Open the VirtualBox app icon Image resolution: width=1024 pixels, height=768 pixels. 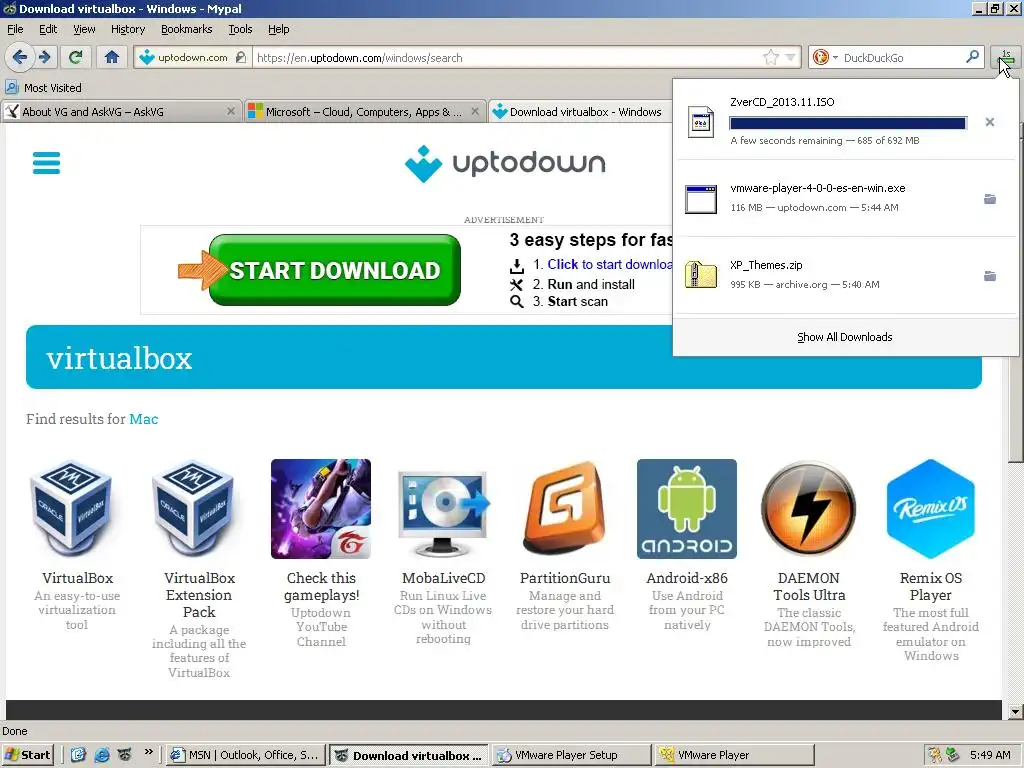[71, 509]
